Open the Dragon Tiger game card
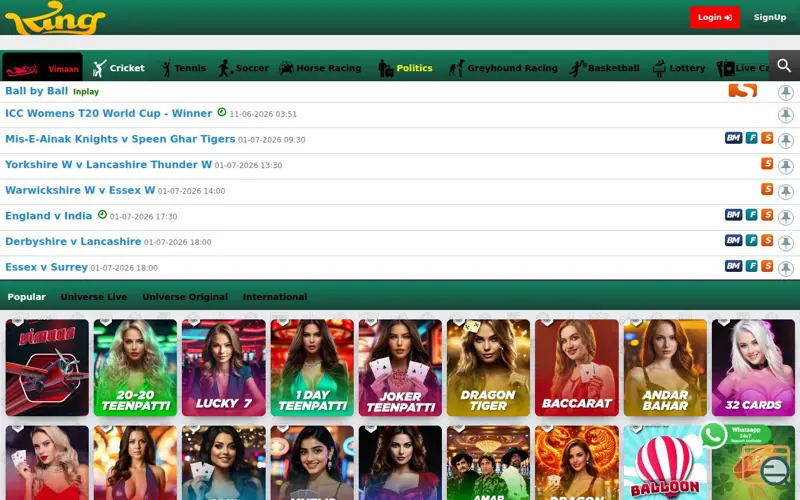Viewport: 800px width, 500px height. pos(488,367)
